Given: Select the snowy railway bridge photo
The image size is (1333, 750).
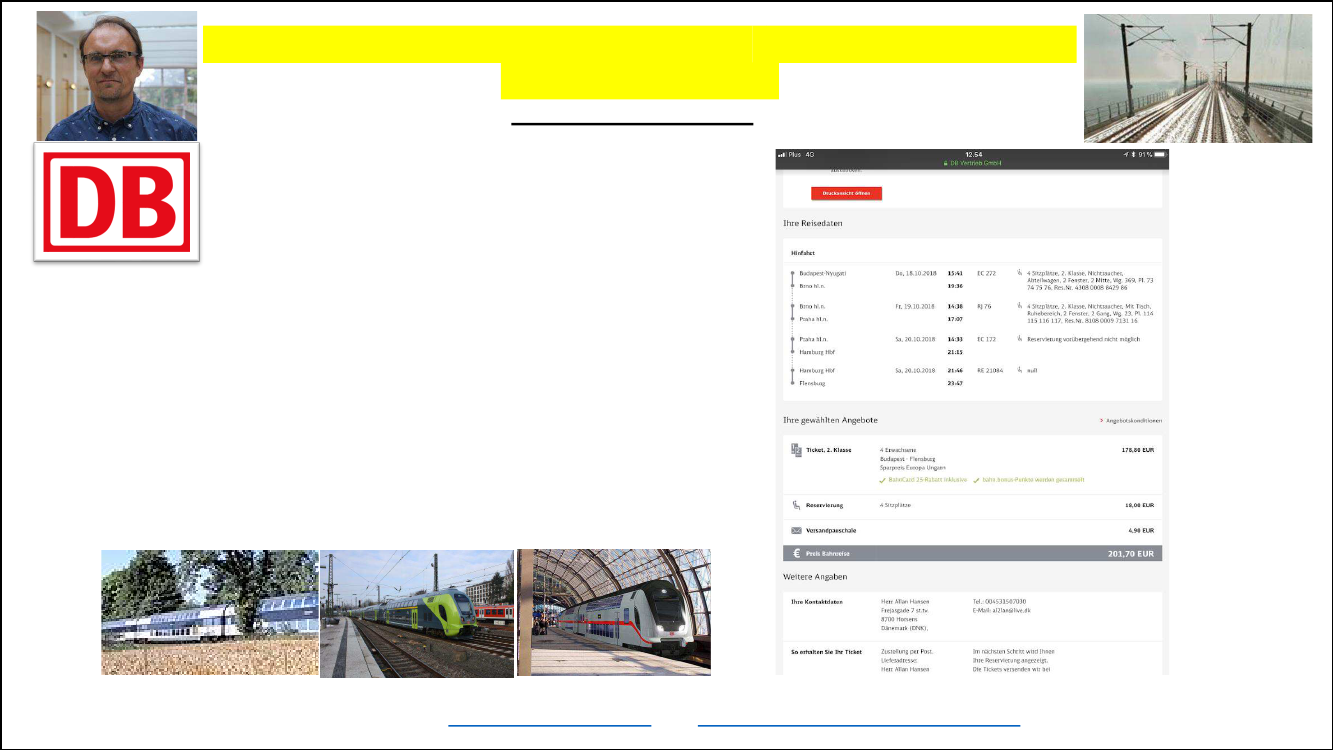Looking at the screenshot, I should (x=1197, y=78).
